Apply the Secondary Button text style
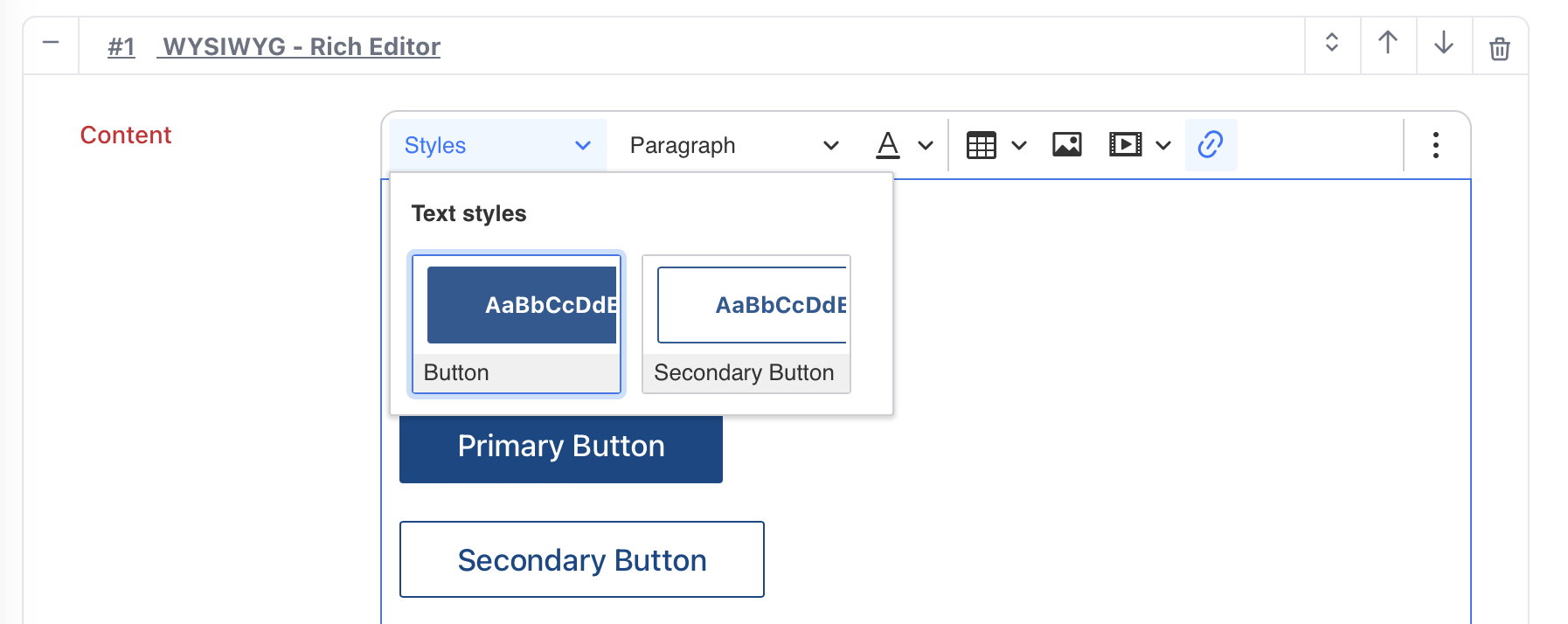 [x=746, y=324]
